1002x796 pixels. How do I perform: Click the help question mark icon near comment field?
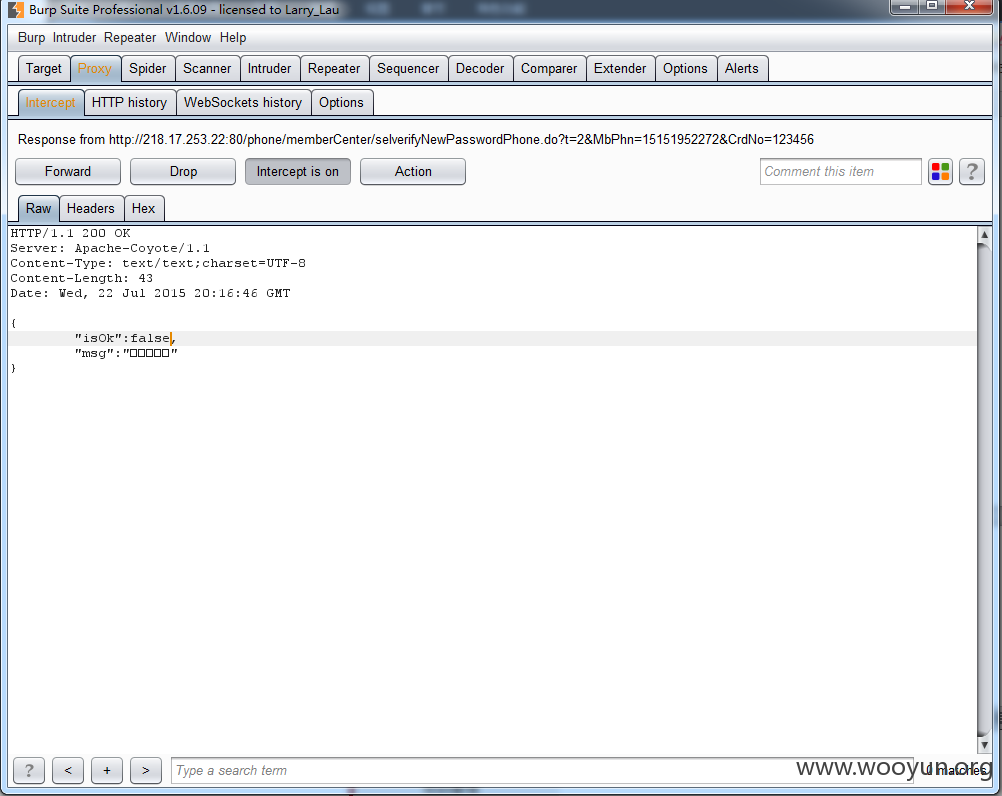pyautogui.click(x=971, y=172)
